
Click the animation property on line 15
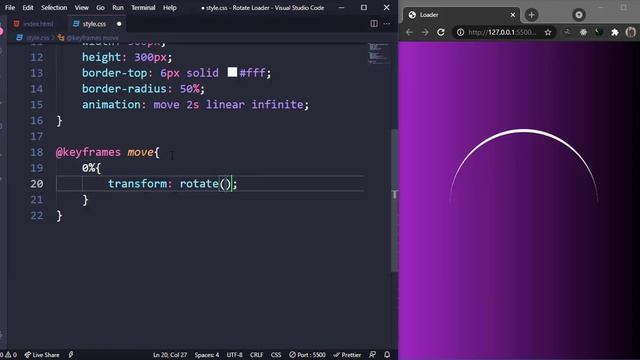click(x=111, y=104)
